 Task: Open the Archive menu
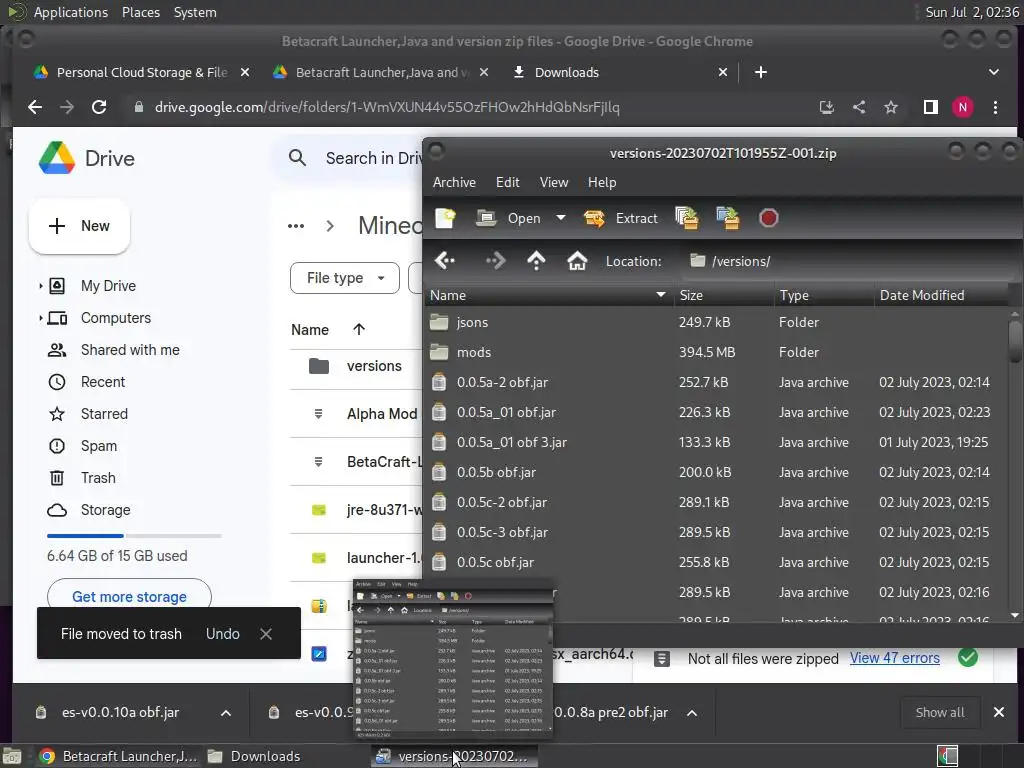(x=455, y=182)
